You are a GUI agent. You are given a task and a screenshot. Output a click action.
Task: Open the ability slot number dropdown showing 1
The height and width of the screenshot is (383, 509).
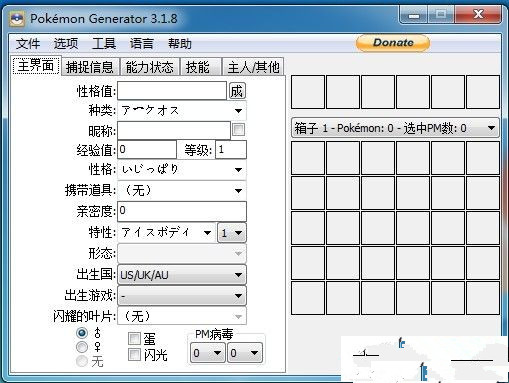coord(232,233)
